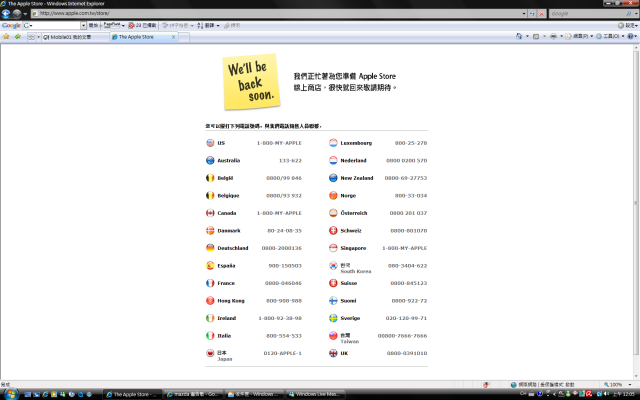
Task: Open the search provider dropdown arrow
Action: coord(636,13)
